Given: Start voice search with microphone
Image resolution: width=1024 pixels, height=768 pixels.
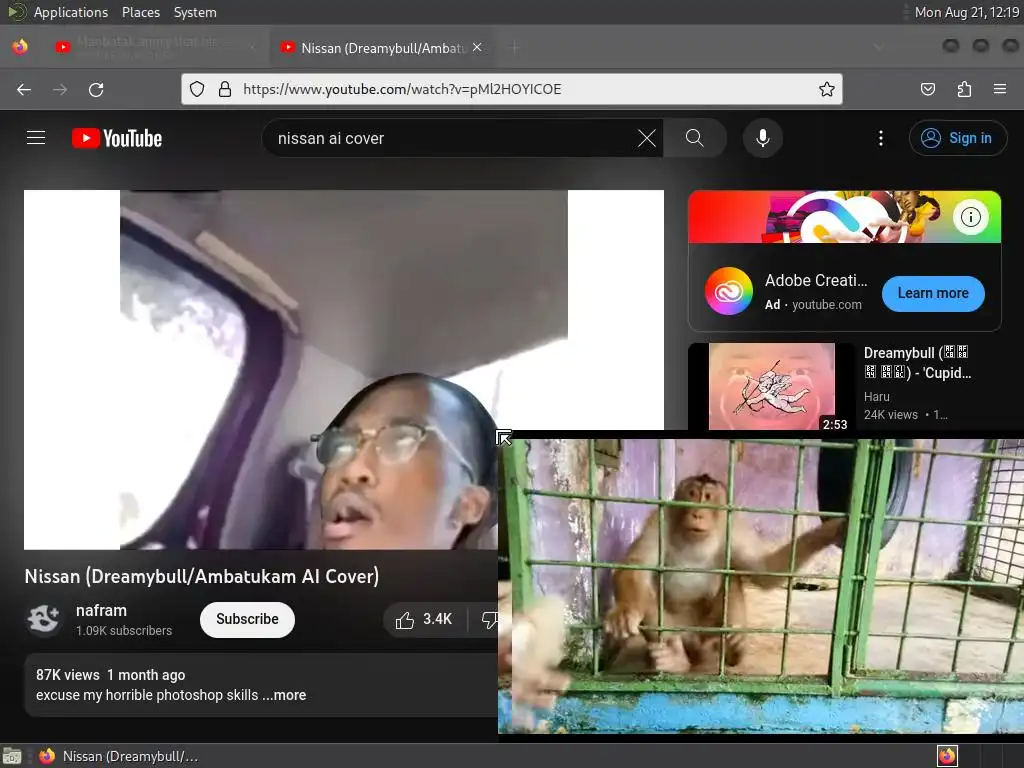Looking at the screenshot, I should (763, 138).
